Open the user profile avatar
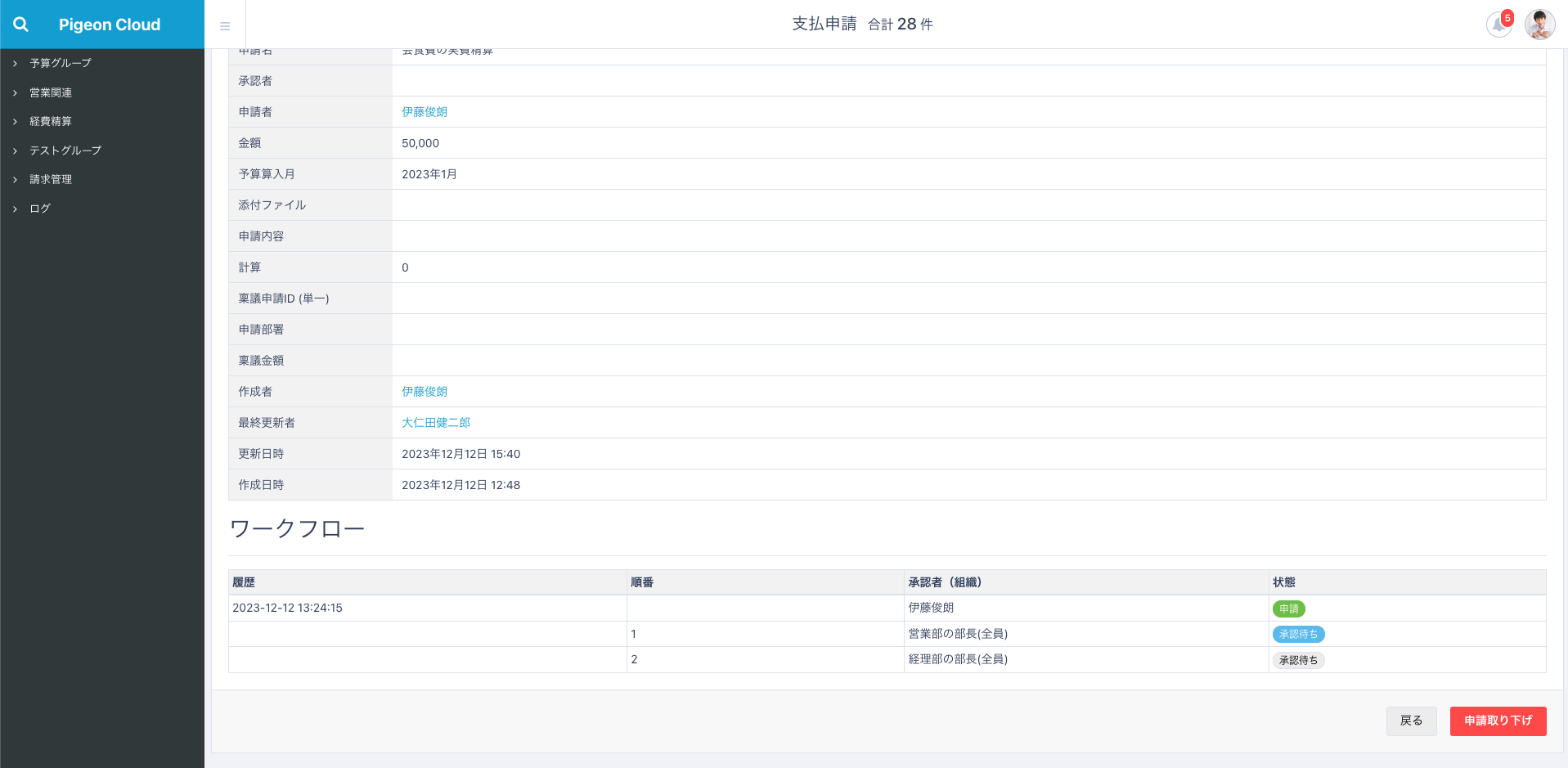Screen dimensions: 1568x768 pos(1539,25)
